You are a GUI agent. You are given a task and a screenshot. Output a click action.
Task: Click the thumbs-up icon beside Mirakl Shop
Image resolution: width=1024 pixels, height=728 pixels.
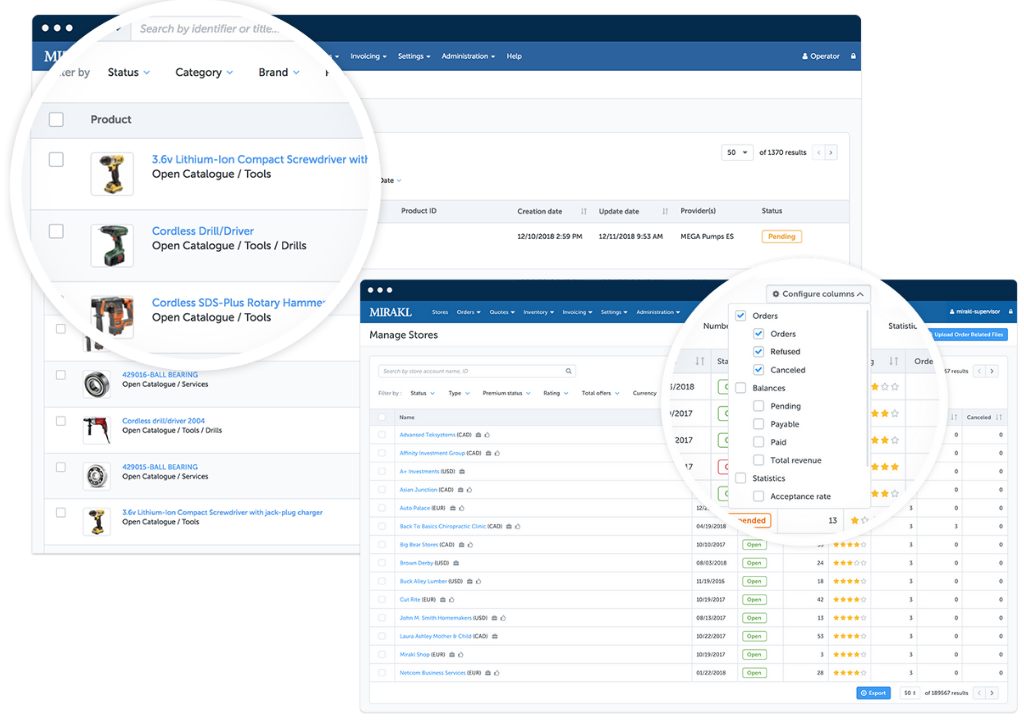(460, 654)
